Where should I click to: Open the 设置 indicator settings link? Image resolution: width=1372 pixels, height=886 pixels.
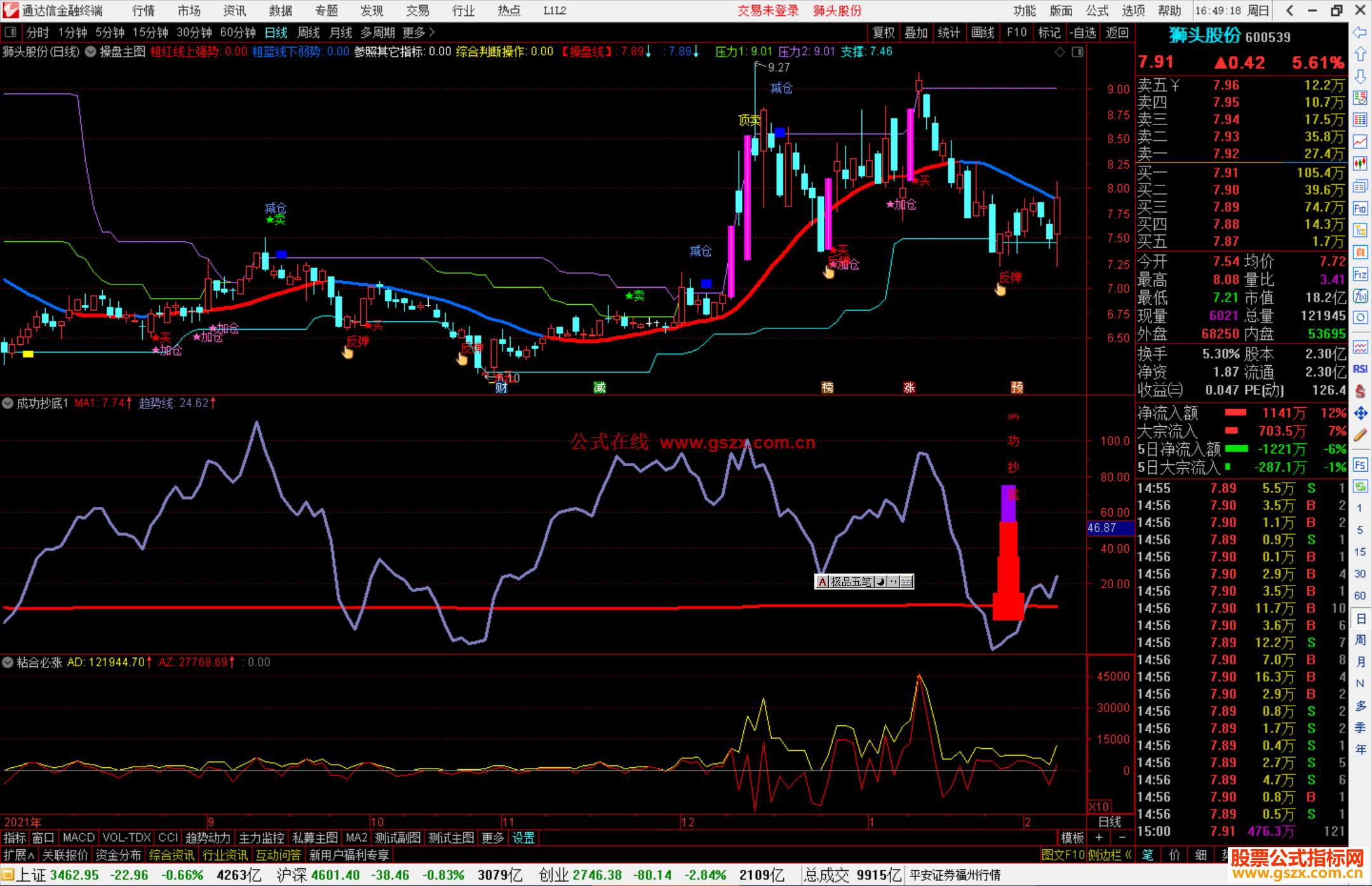[x=523, y=838]
